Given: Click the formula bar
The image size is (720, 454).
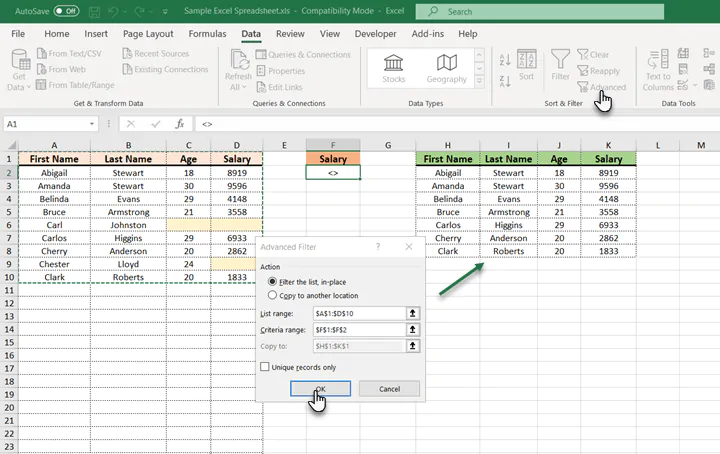Looking at the screenshot, I should coord(457,124).
